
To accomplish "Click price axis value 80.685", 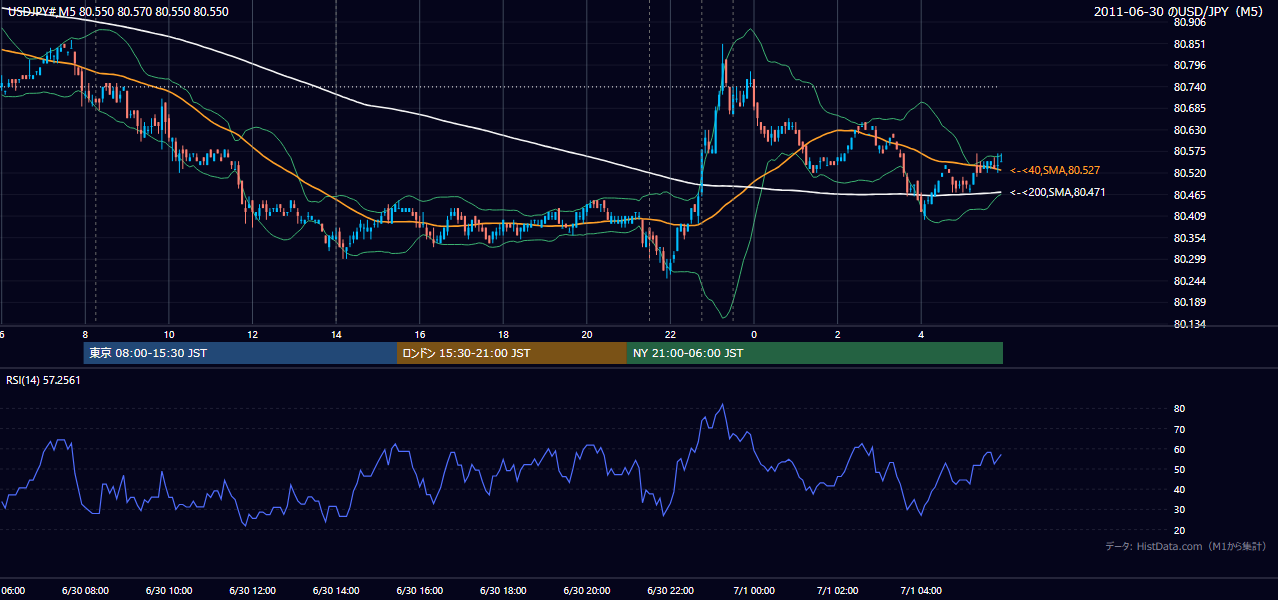I will (1189, 108).
